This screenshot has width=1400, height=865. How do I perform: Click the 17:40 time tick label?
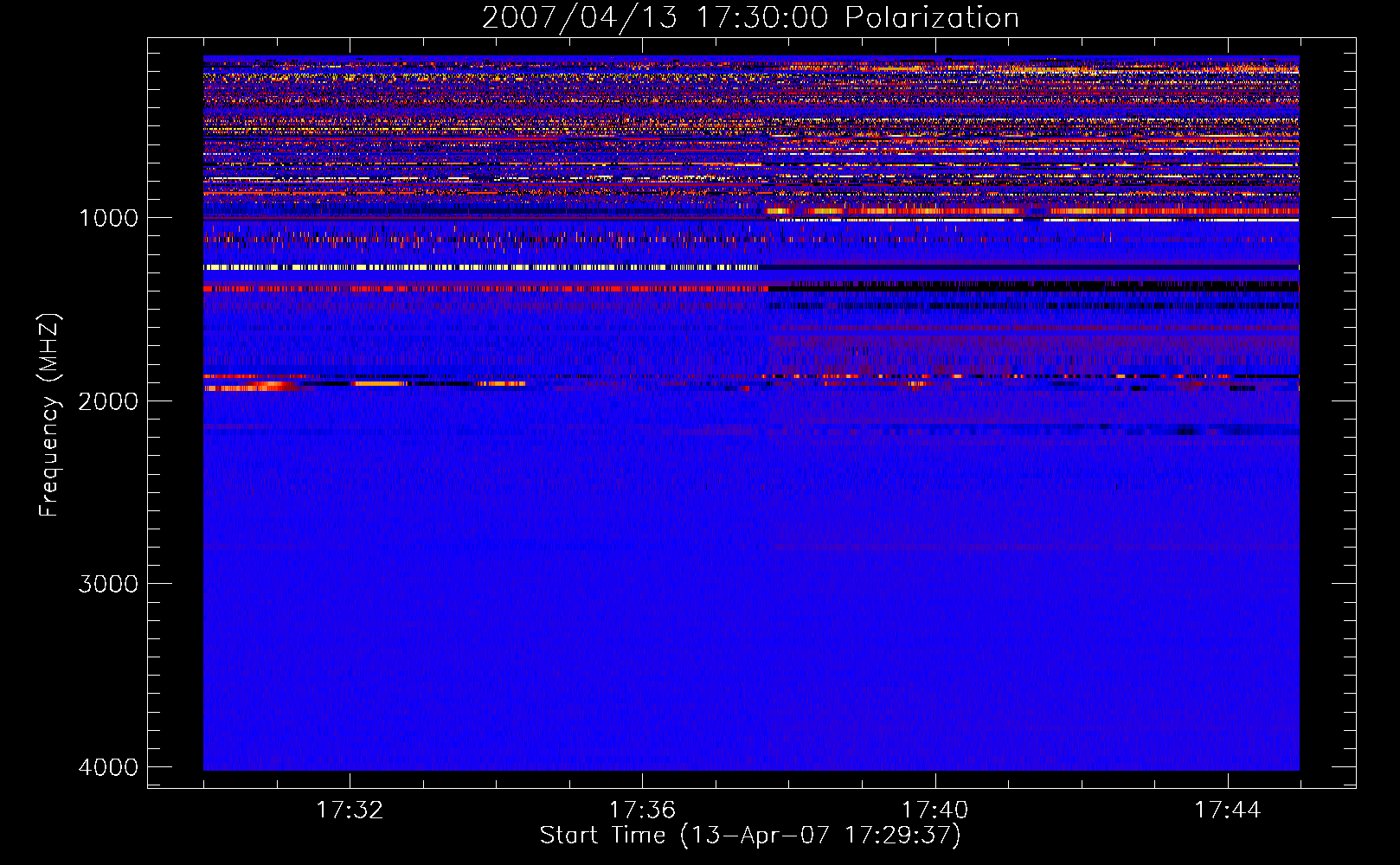(934, 811)
